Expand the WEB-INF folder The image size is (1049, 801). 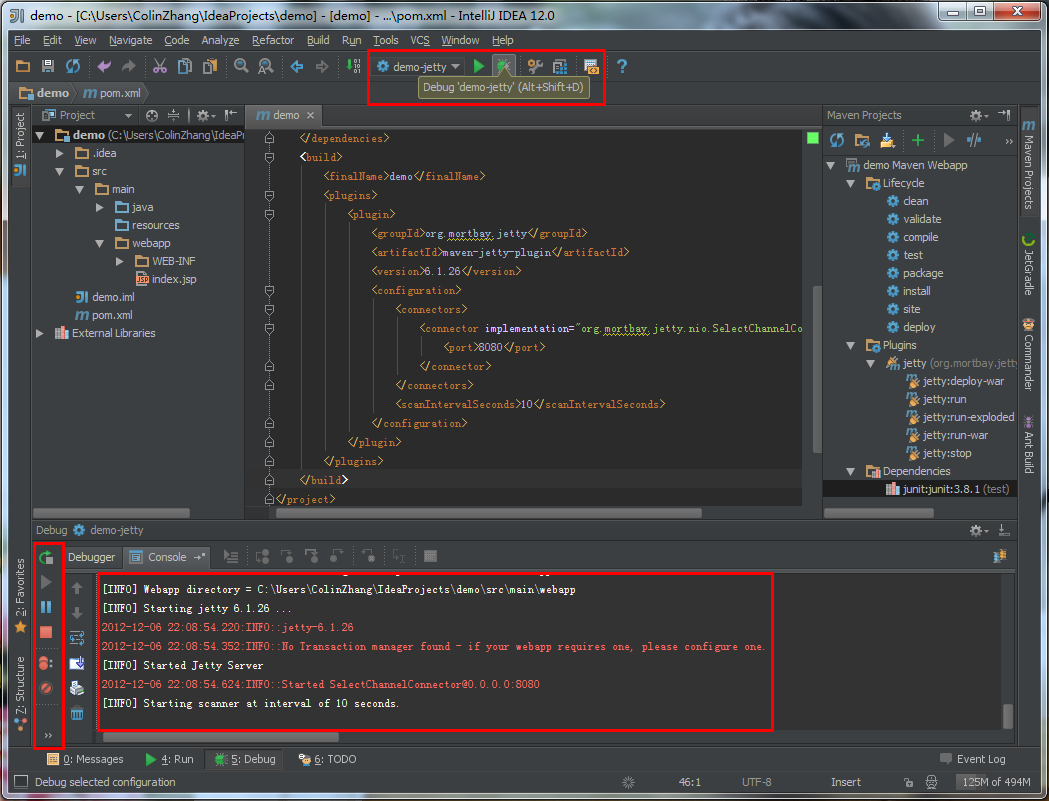click(119, 261)
